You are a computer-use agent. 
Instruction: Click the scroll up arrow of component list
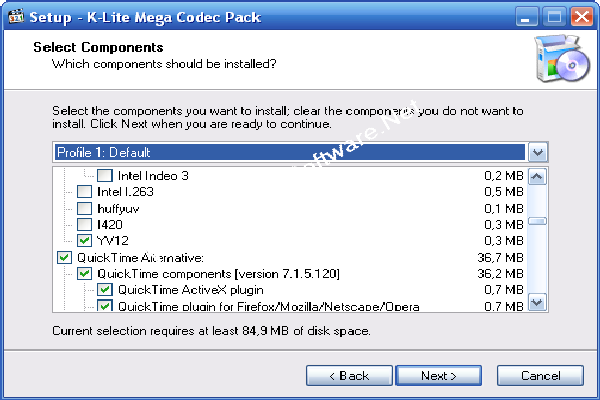tap(537, 177)
